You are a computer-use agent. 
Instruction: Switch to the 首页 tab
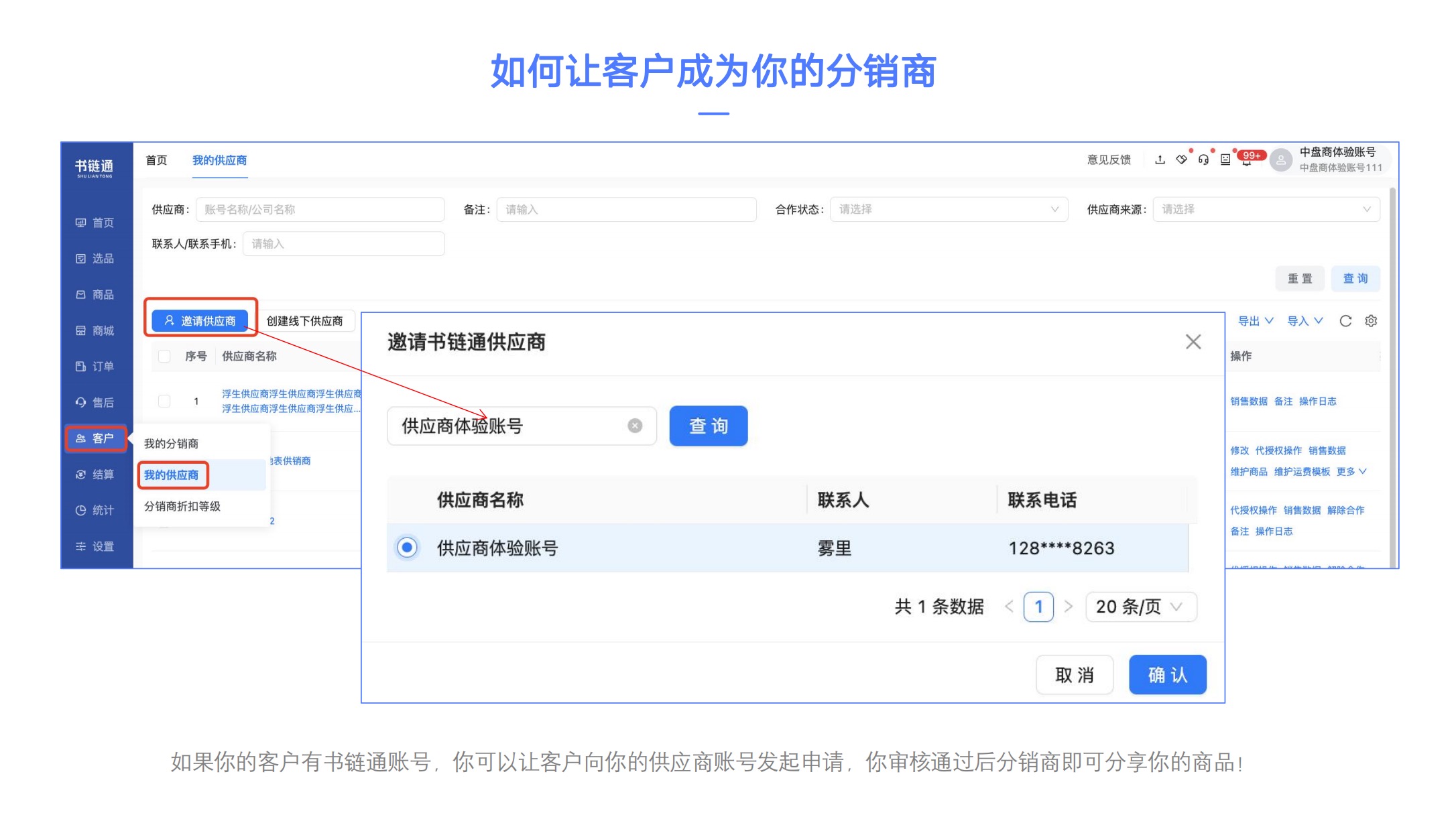[x=156, y=160]
